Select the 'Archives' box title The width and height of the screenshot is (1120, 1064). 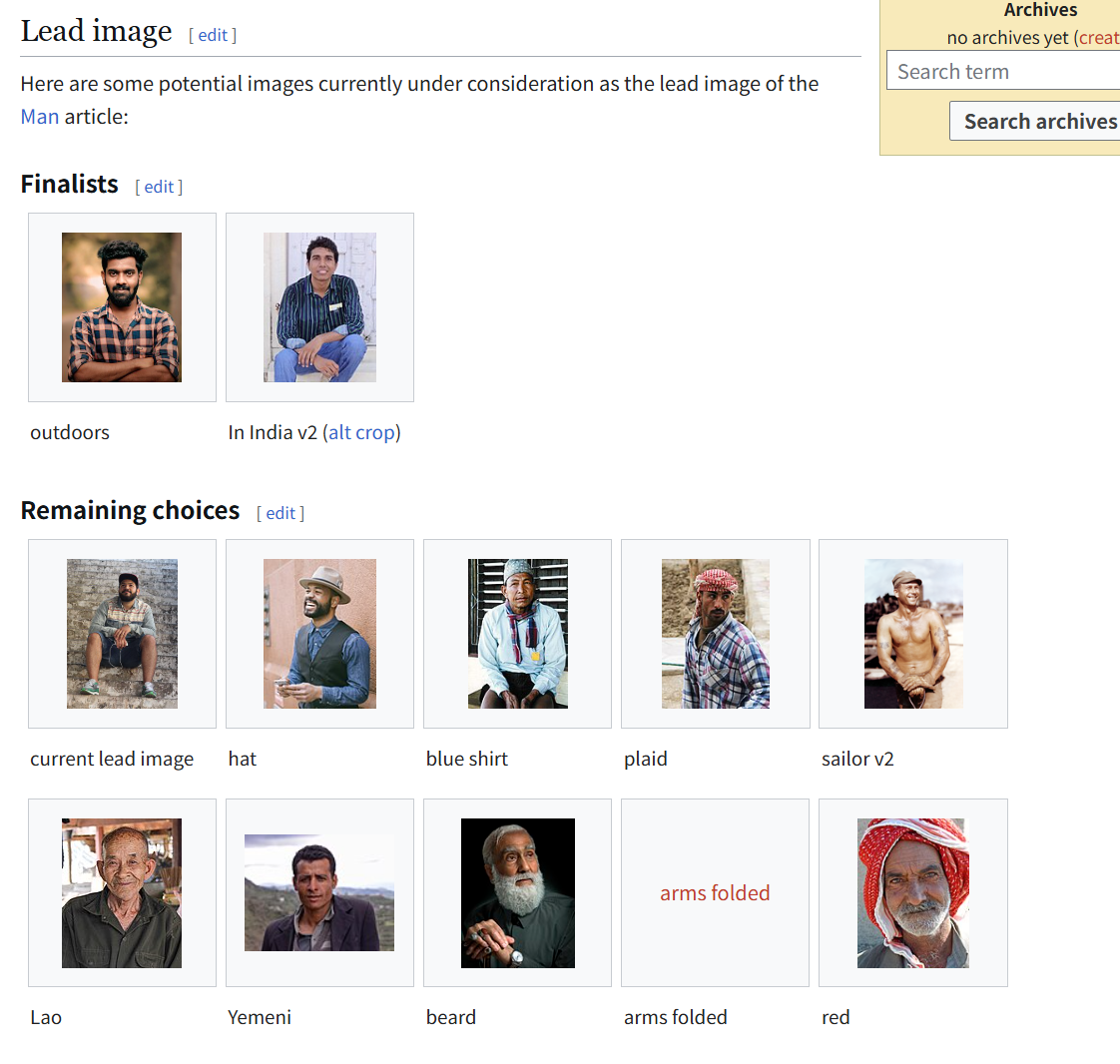click(x=1040, y=10)
